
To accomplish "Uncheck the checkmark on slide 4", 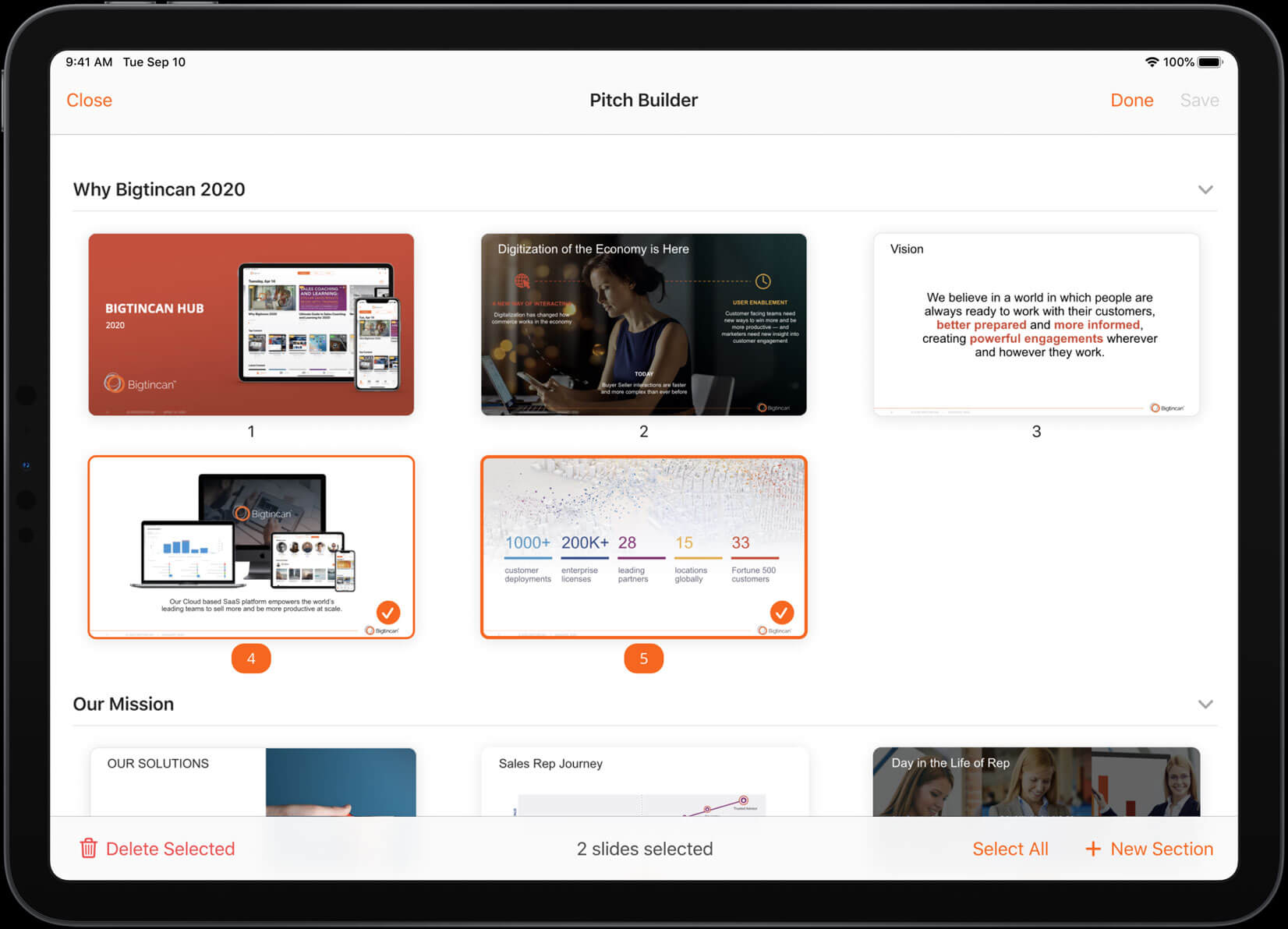I will click(x=387, y=612).
